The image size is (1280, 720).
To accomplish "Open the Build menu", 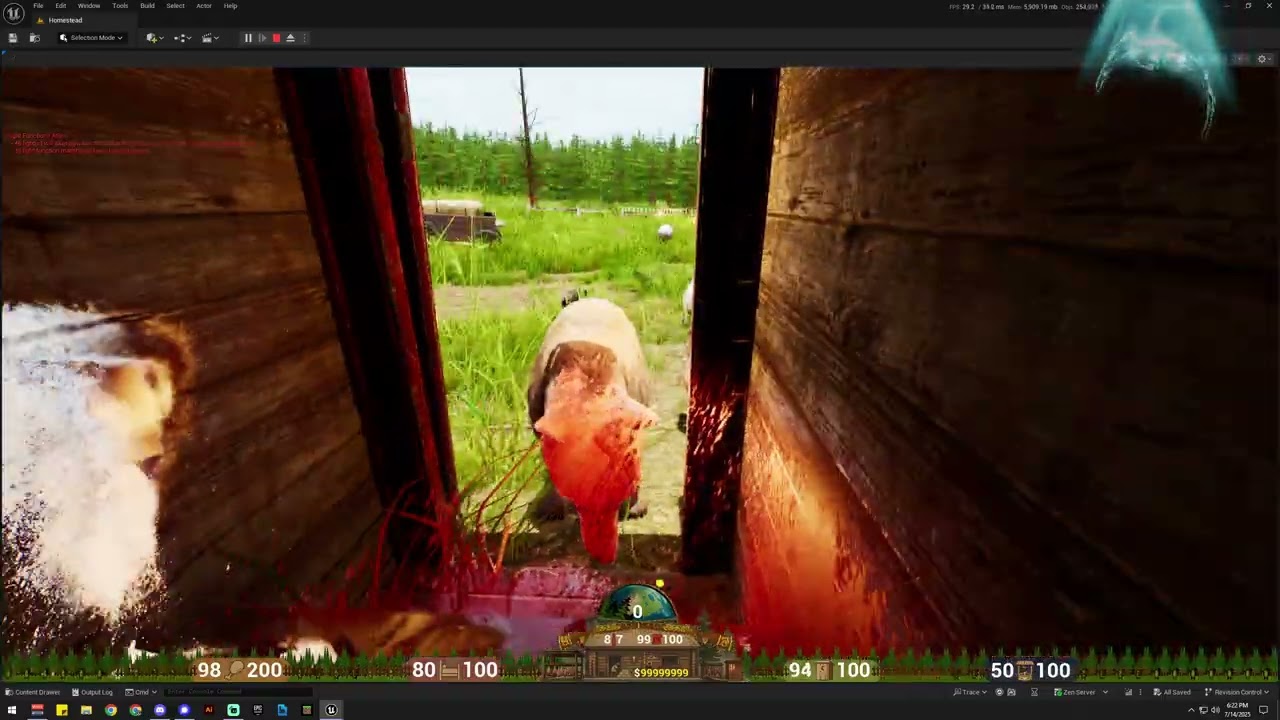I will [147, 6].
